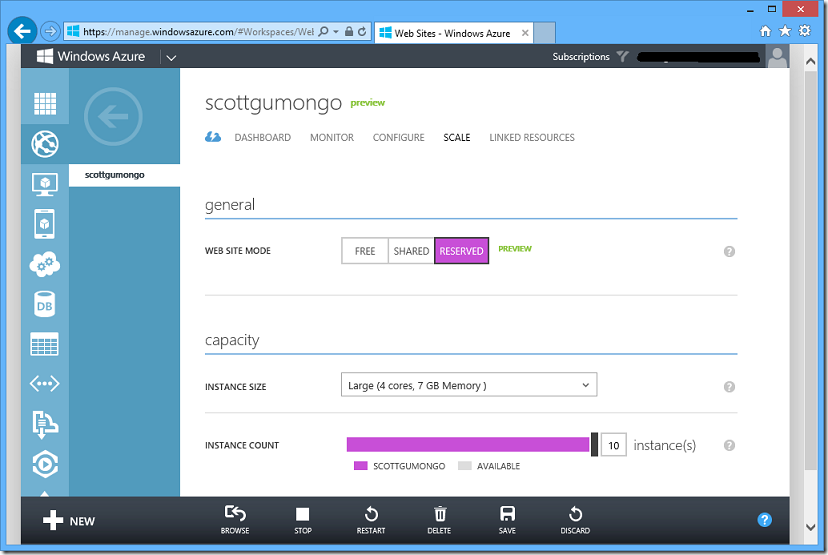The height and width of the screenshot is (555, 828).
Task: Open help for Instance Size
Action: tap(729, 387)
